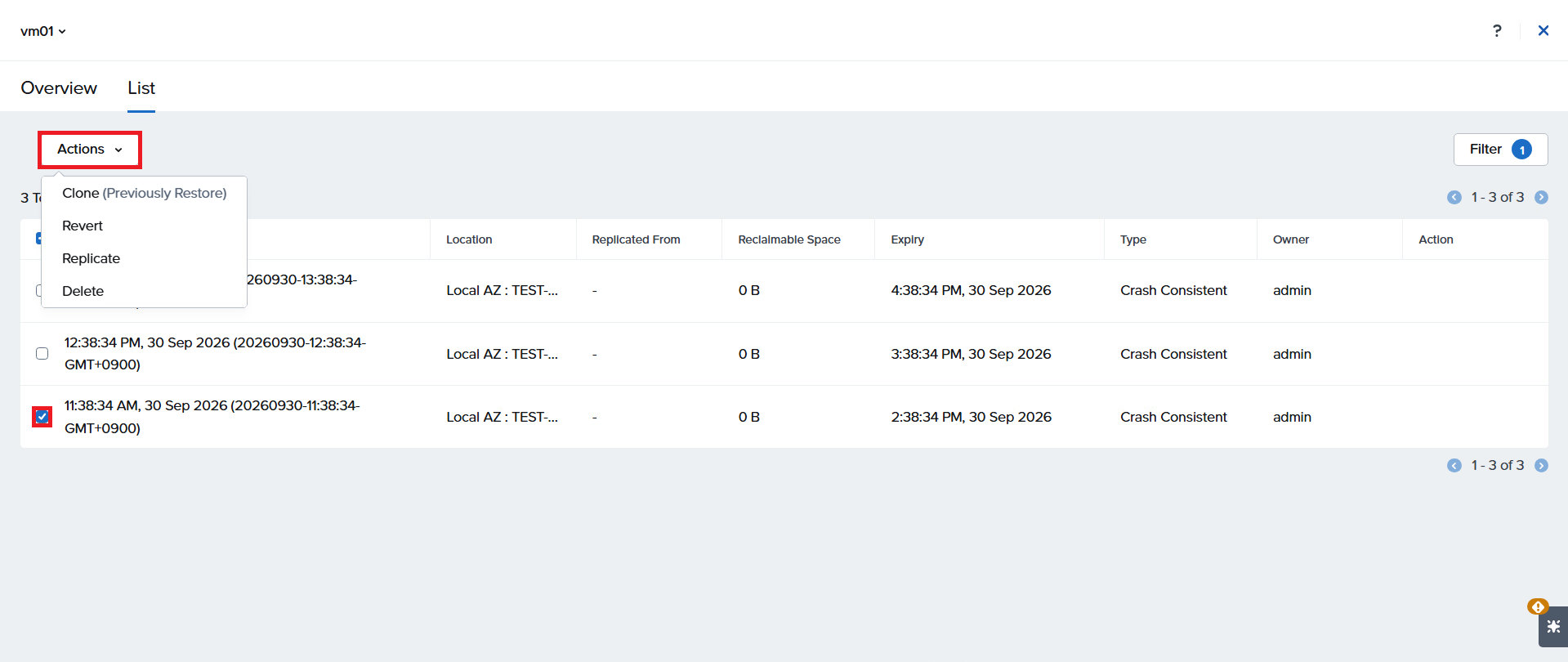This screenshot has width=1568, height=662.
Task: Close the vm01 recovery points panel
Action: click(1543, 30)
